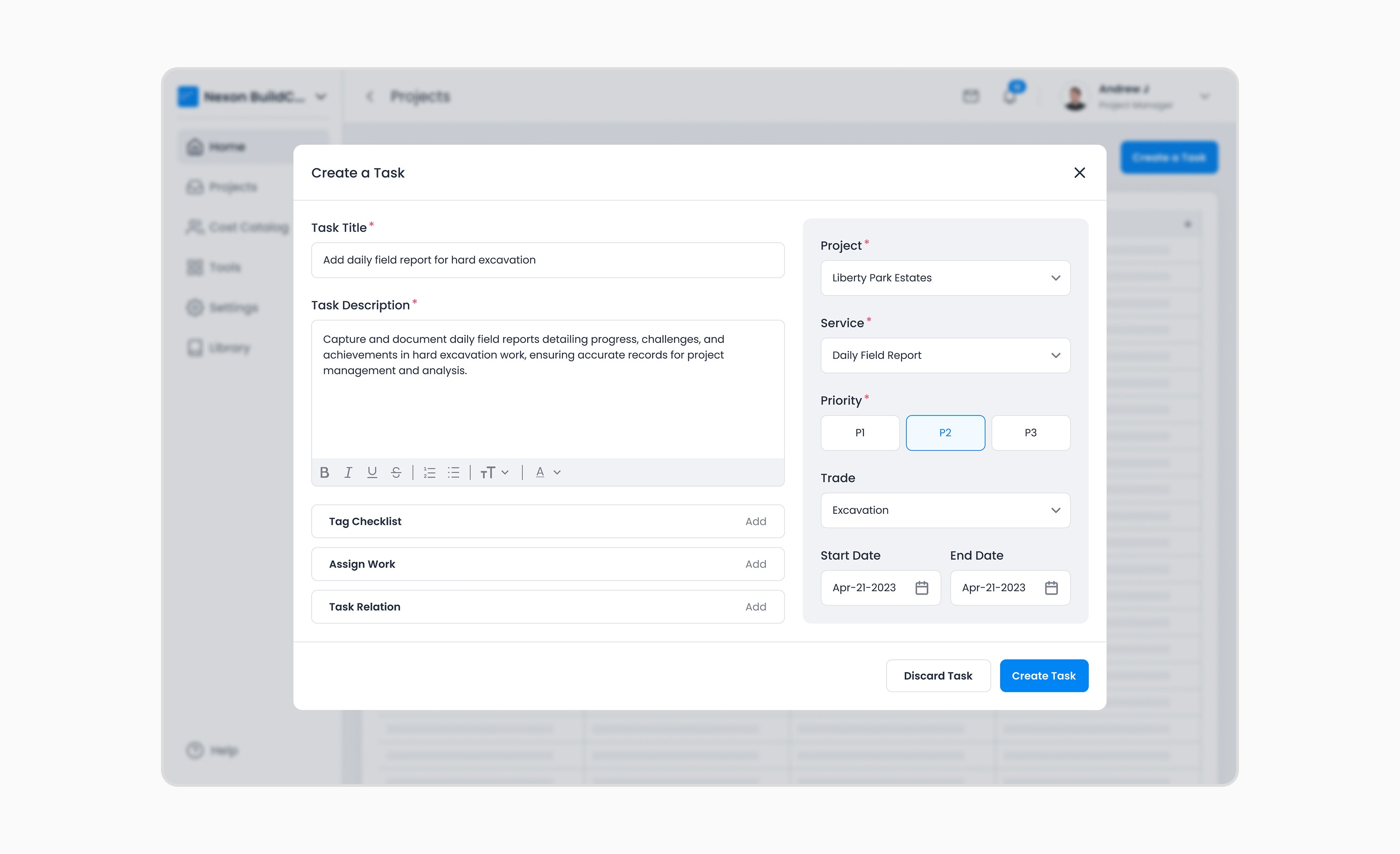Click the background Create a Task button

(x=1169, y=157)
